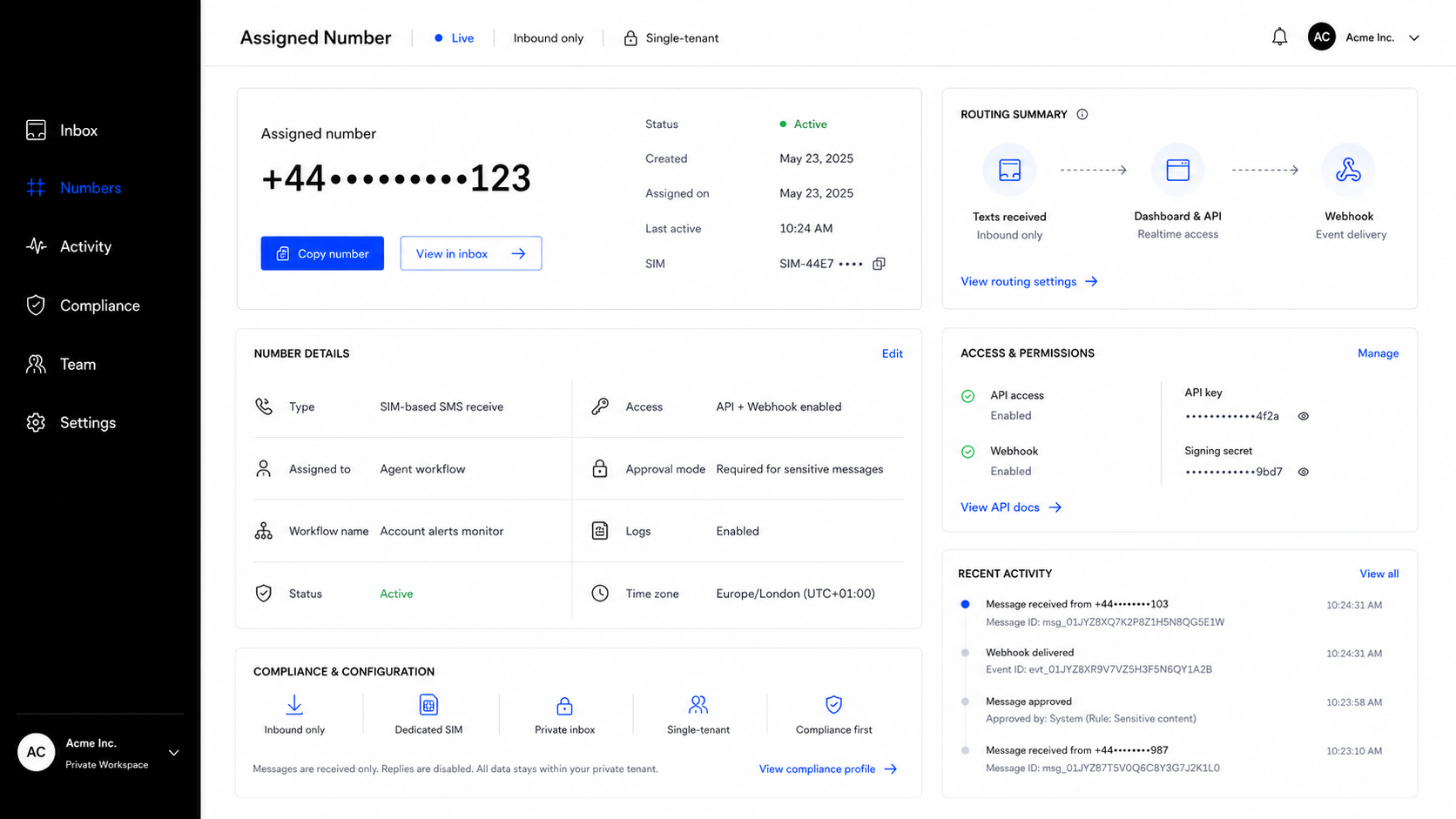The image size is (1456, 819).
Task: Click the Single-tenant users icon
Action: pos(698,704)
